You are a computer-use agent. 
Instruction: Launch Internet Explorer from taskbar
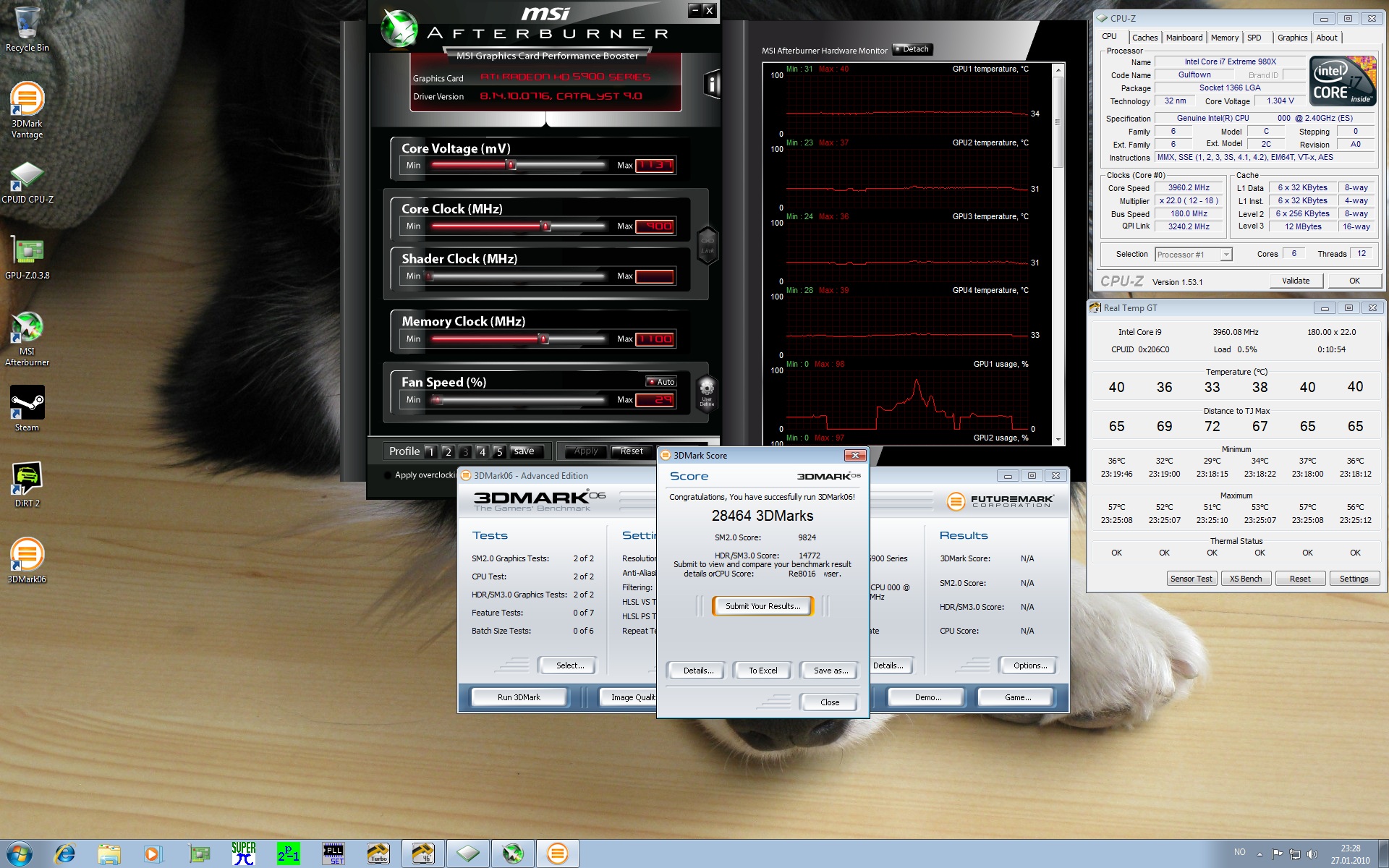pyautogui.click(x=65, y=854)
